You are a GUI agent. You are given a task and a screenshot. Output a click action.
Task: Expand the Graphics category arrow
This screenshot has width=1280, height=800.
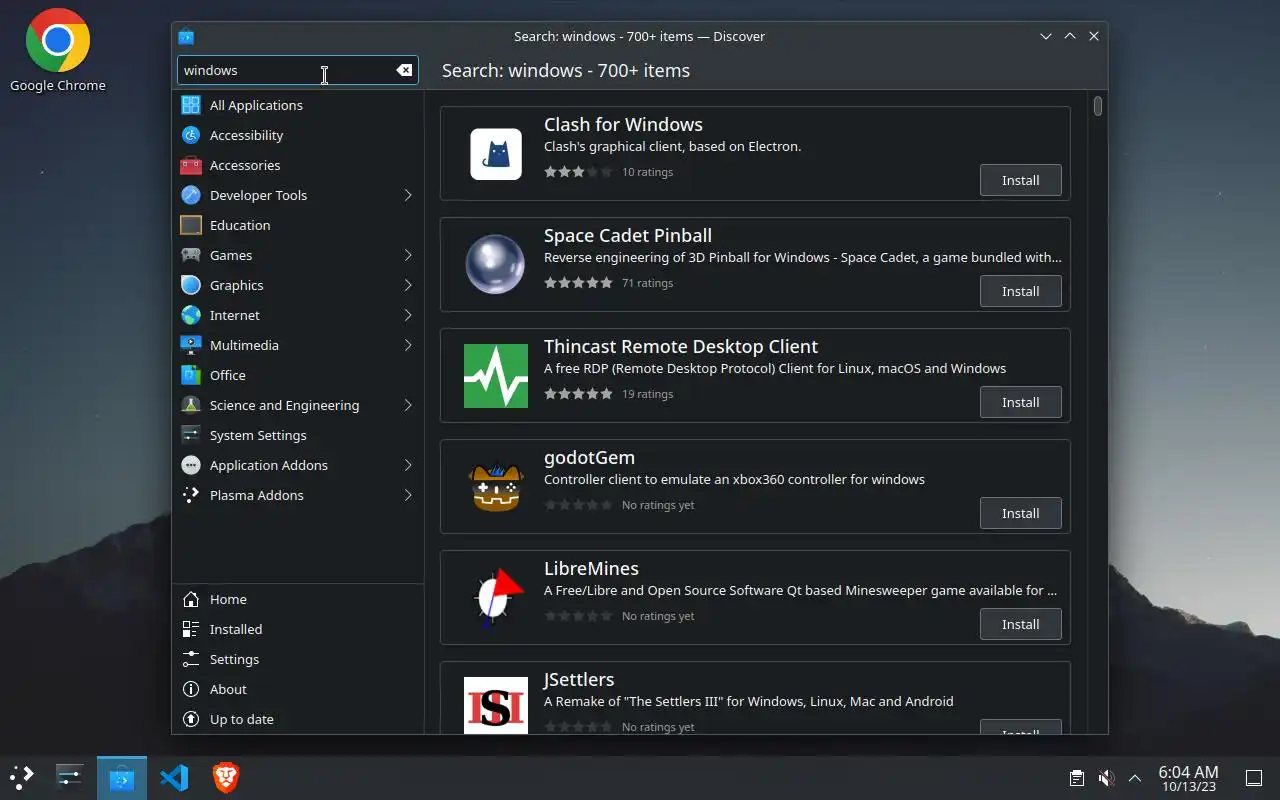[408, 285]
